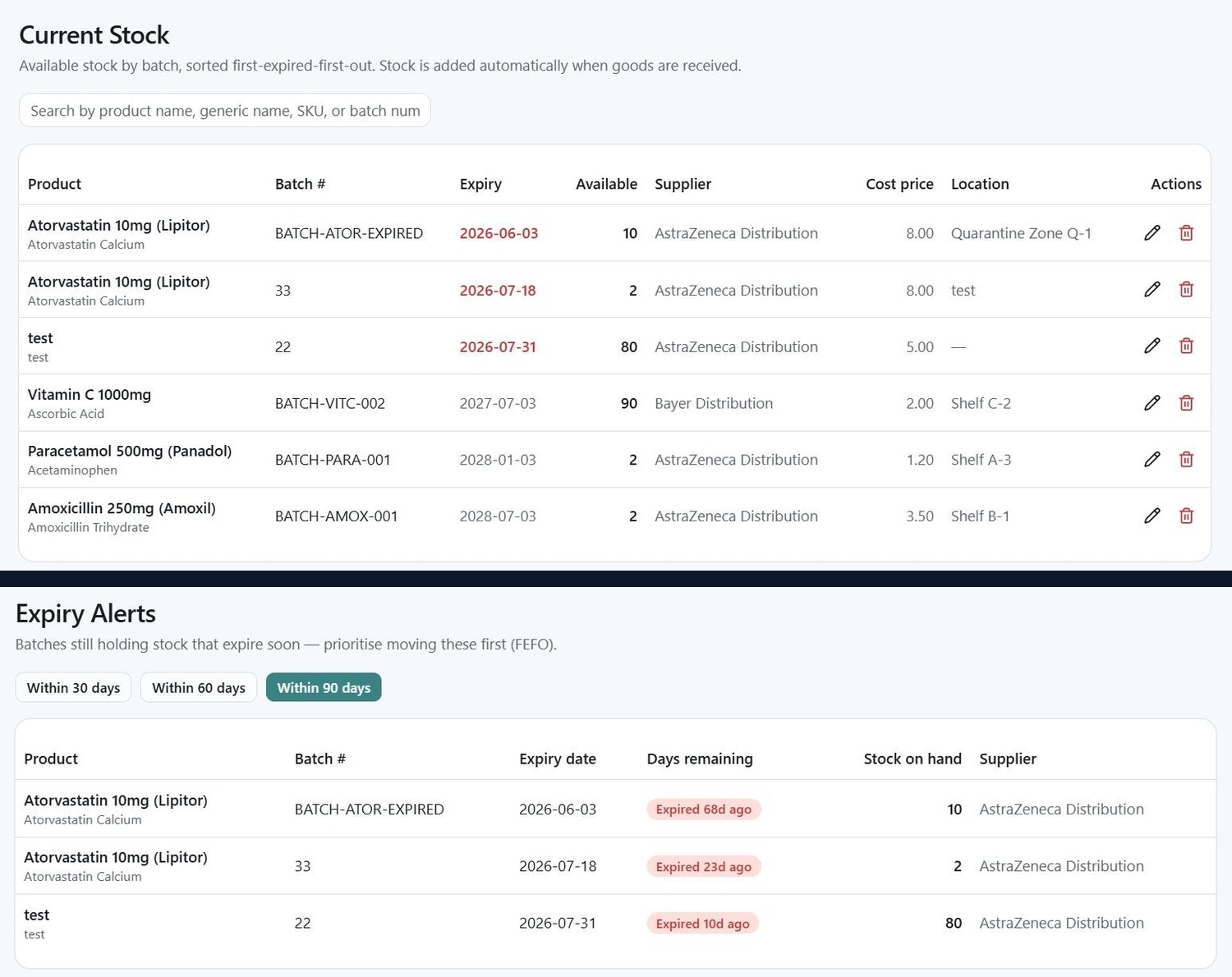Delete the BATCH-ATOR-EXPIRED stock row
This screenshot has height=977, width=1232.
[1186, 233]
